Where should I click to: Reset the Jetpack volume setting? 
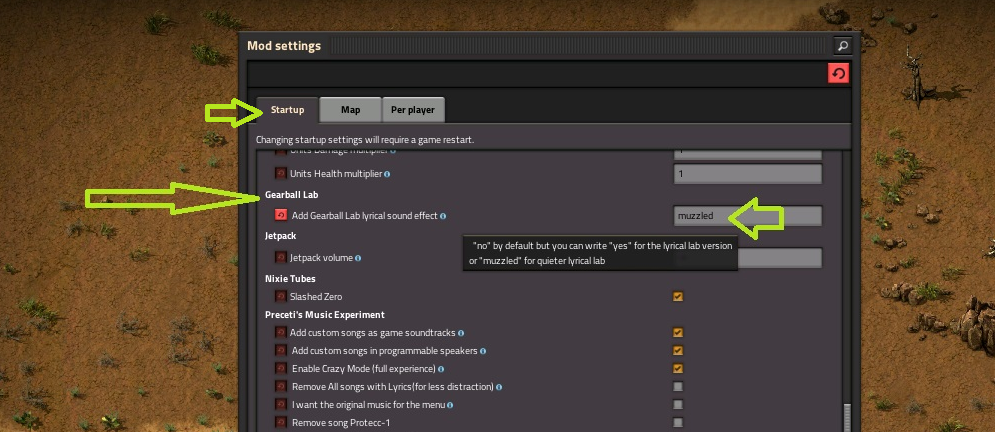coord(280,258)
